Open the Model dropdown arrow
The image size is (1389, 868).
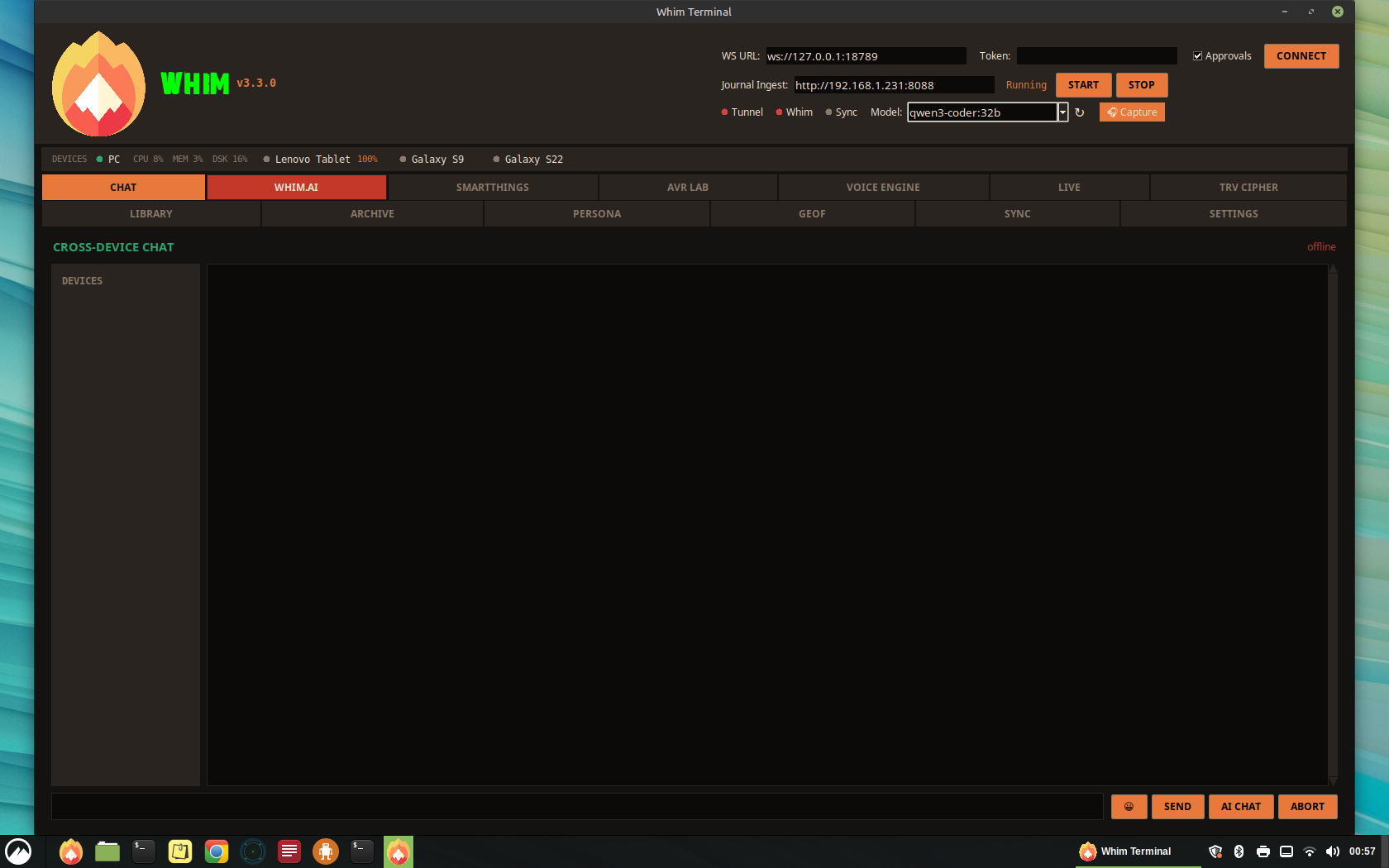(1062, 112)
